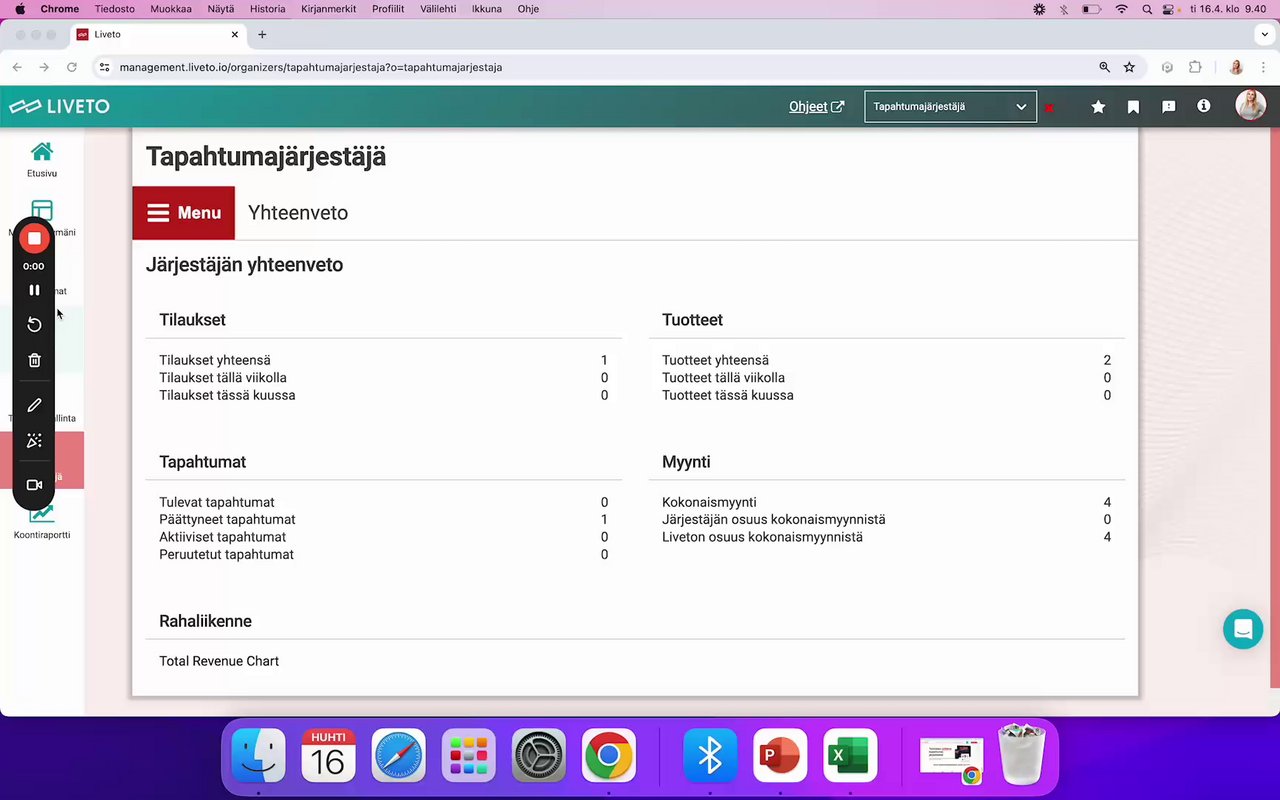Image resolution: width=1280 pixels, height=800 pixels.
Task: Click the address bar URL
Action: (x=311, y=67)
